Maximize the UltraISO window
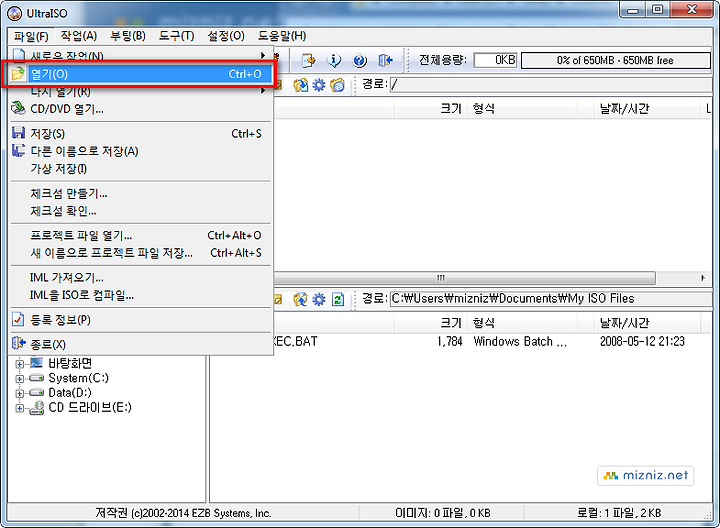The height and width of the screenshot is (528, 720). tap(658, 10)
